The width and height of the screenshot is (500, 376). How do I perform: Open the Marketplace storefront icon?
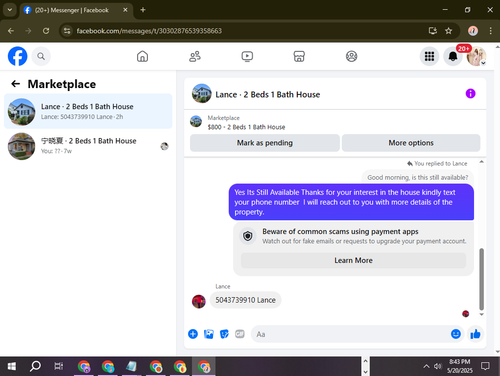[x=299, y=56]
